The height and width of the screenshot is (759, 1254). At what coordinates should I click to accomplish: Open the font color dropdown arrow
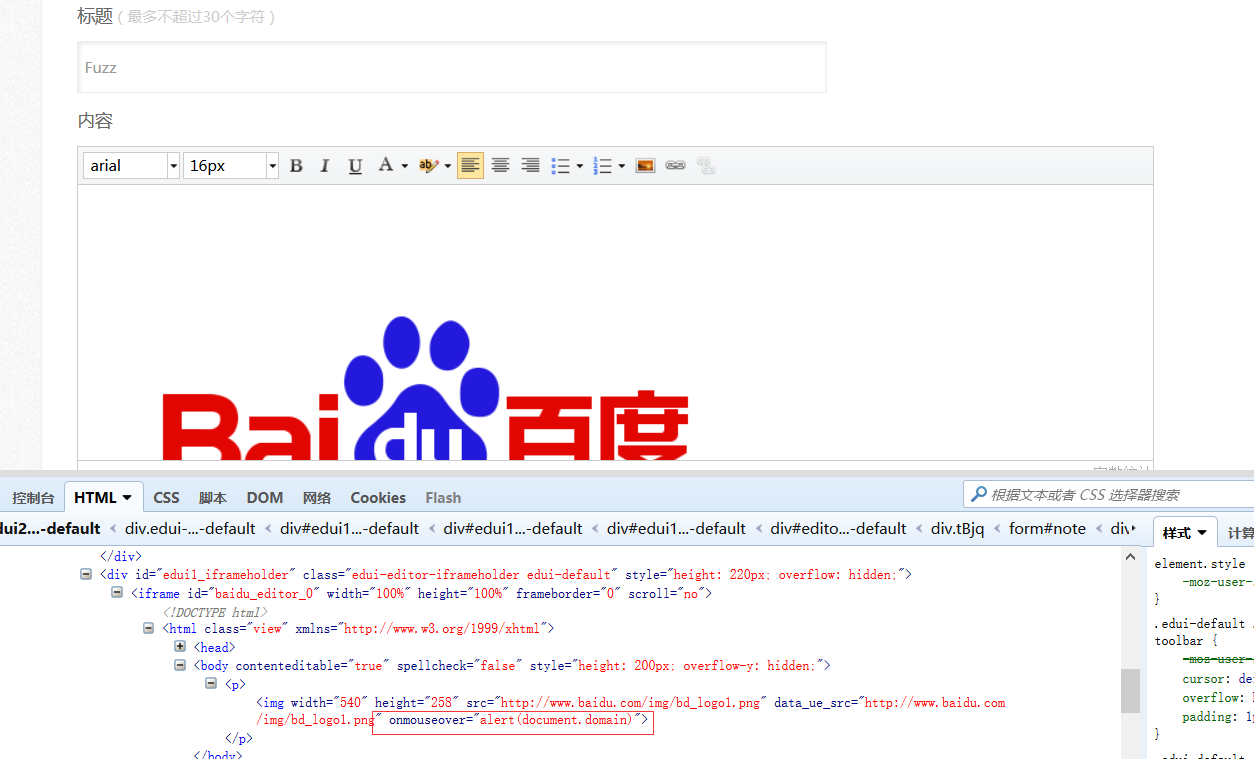click(x=404, y=166)
